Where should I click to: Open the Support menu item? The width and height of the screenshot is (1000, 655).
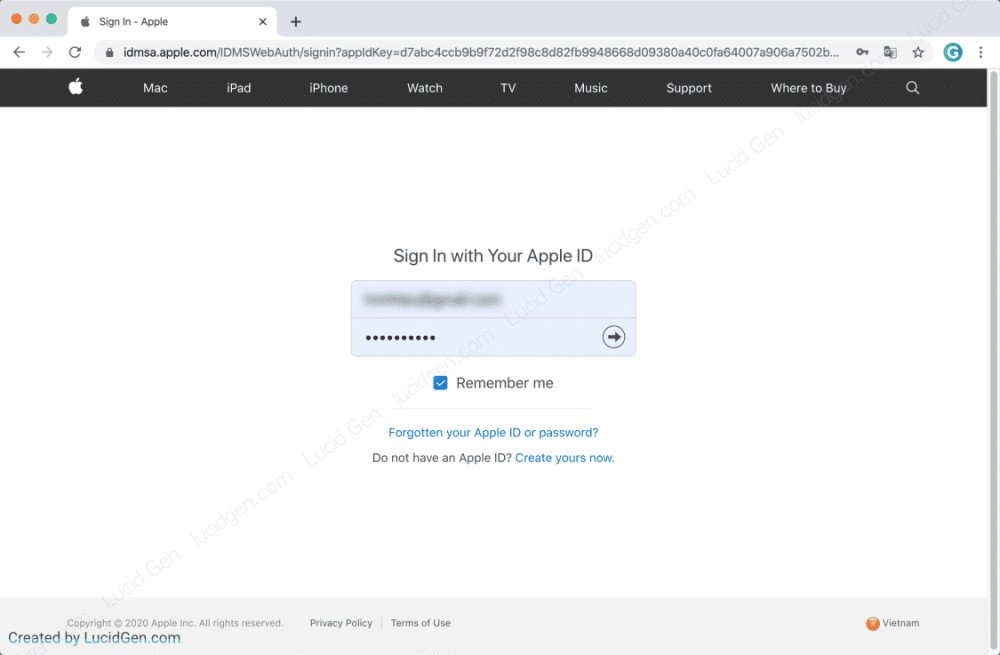689,88
